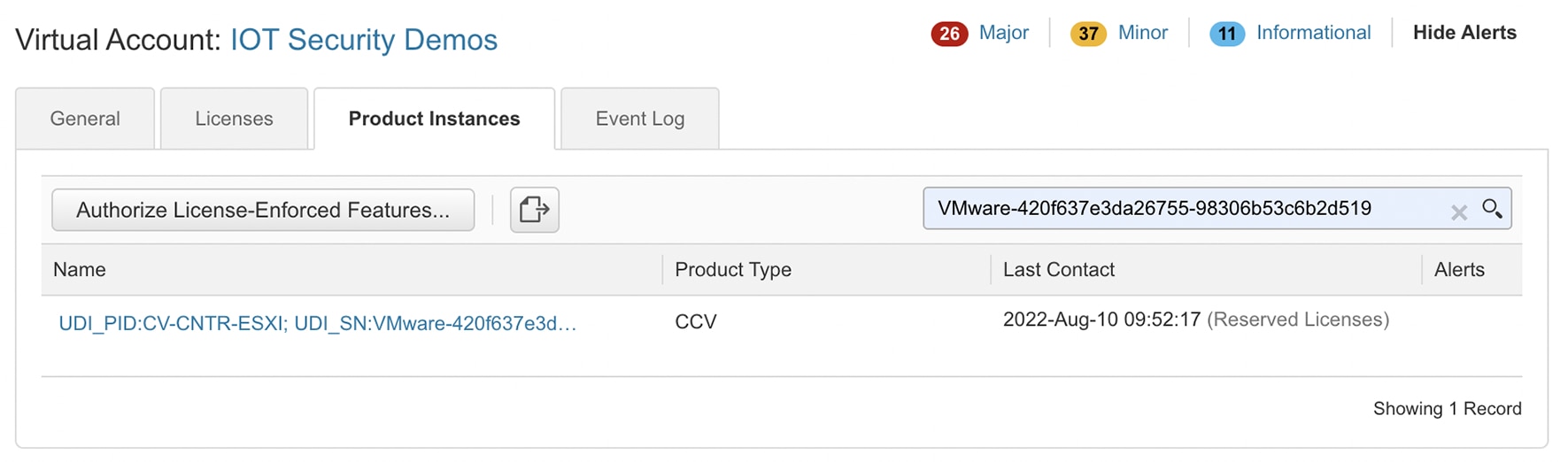Click the red 26 Major alerts badge
Image resolution: width=1568 pixels, height=462 pixels.
[x=949, y=34]
